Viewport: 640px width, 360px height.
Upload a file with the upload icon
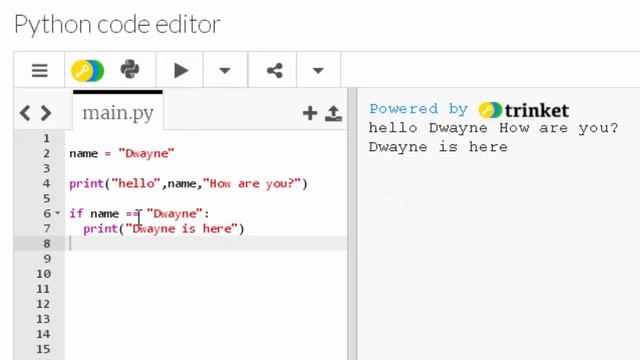point(333,113)
